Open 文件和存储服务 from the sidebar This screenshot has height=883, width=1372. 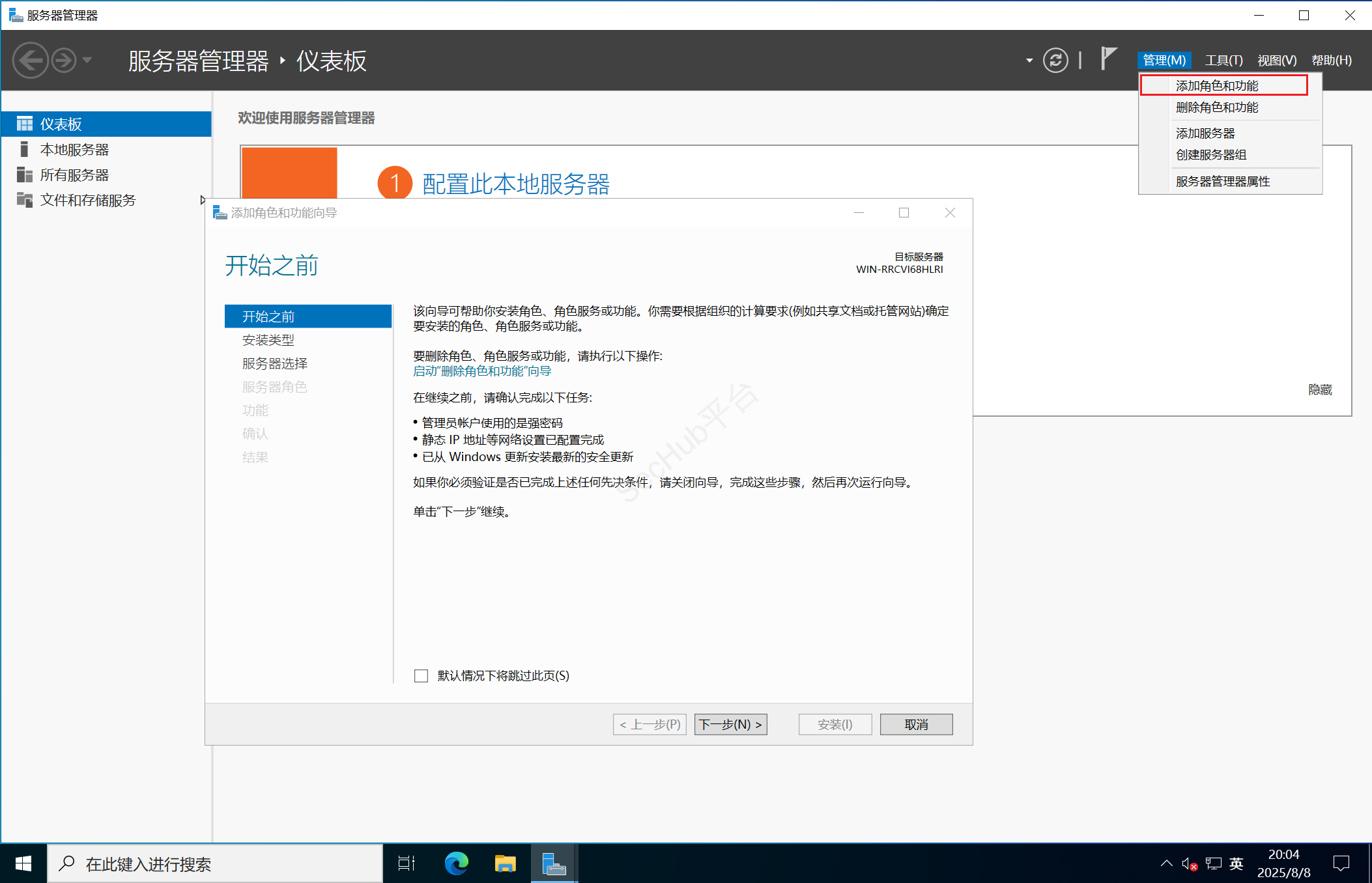(x=88, y=200)
